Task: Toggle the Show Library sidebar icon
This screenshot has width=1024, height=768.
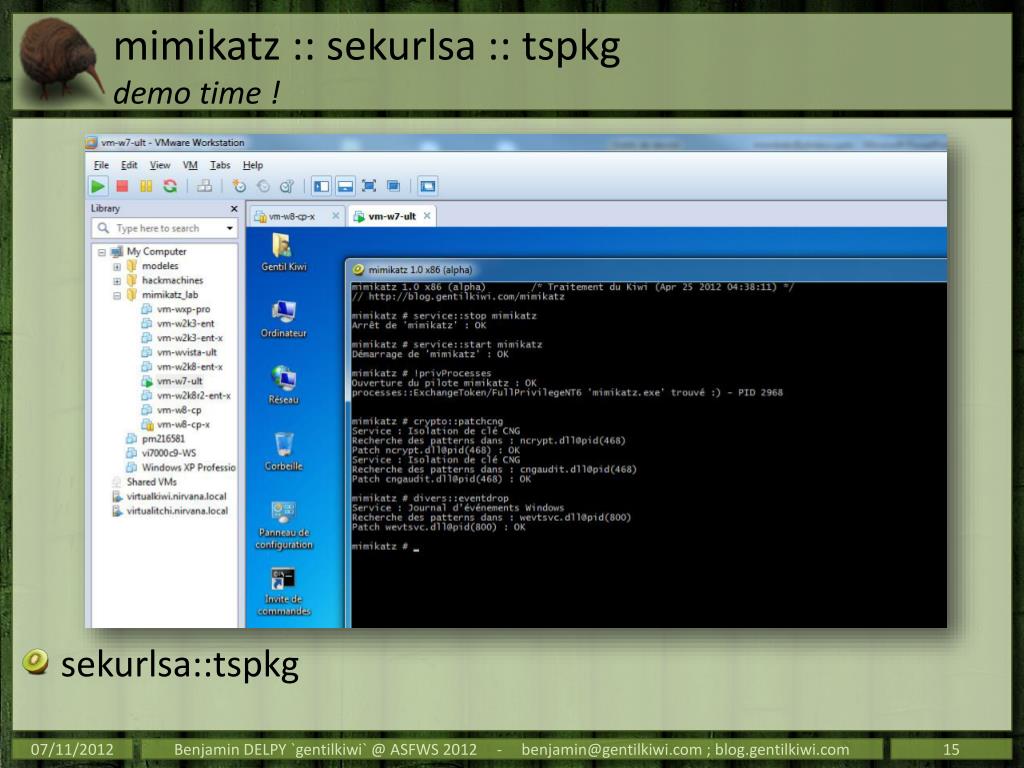Action: 321,187
